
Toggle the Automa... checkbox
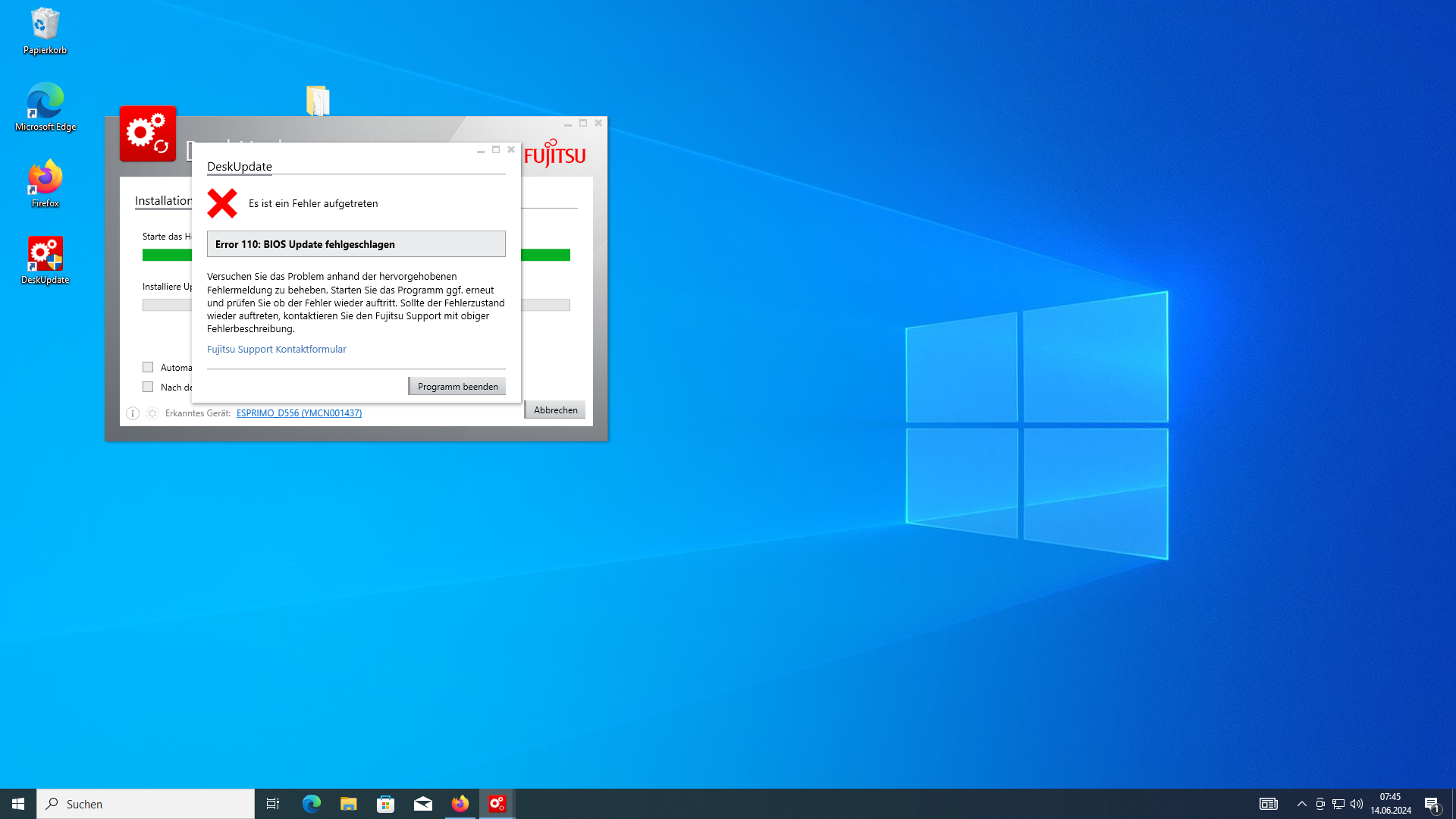[x=148, y=367]
